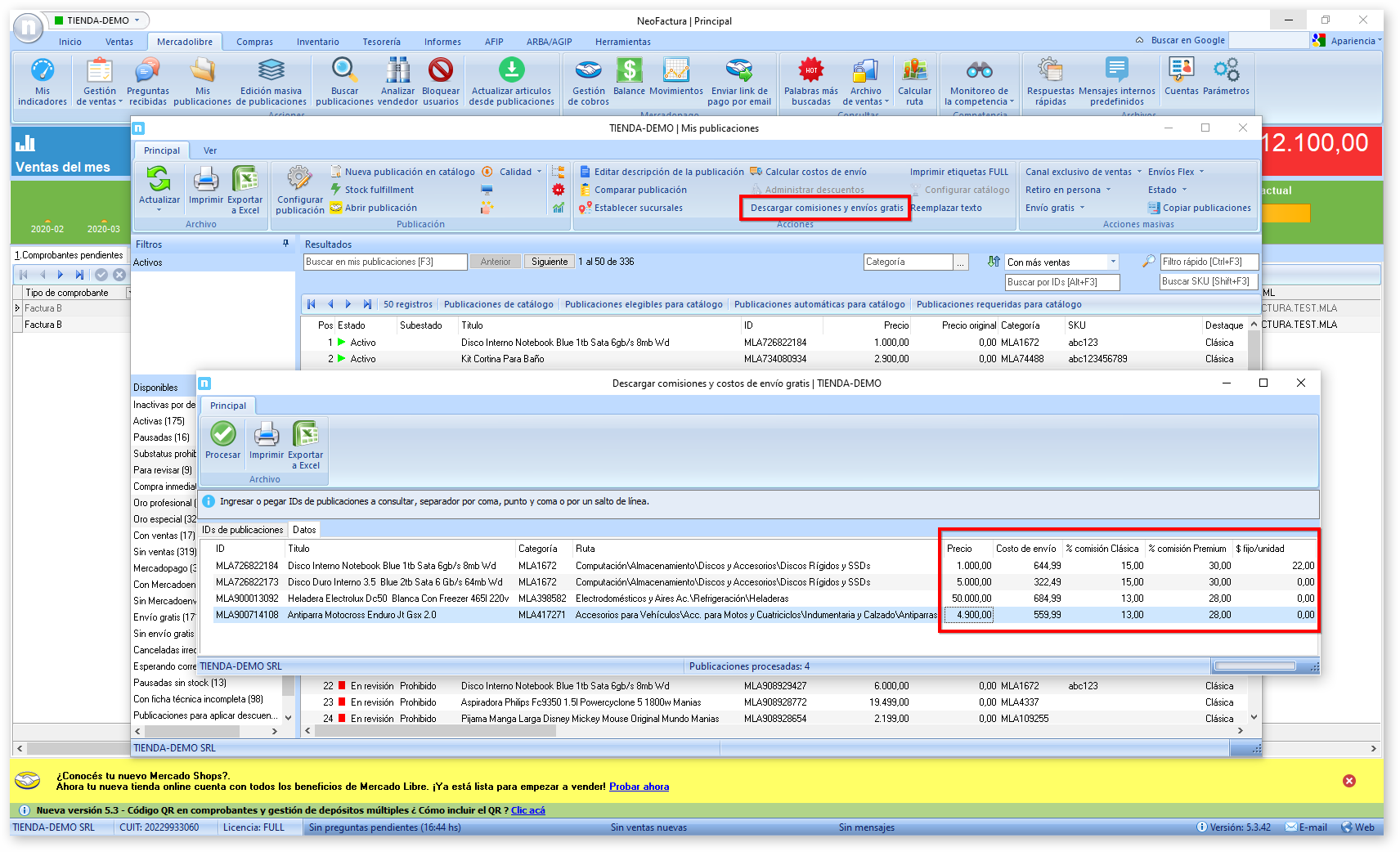Open Calcular ruta map icon
This screenshot has height=852, width=1400.
click(914, 71)
